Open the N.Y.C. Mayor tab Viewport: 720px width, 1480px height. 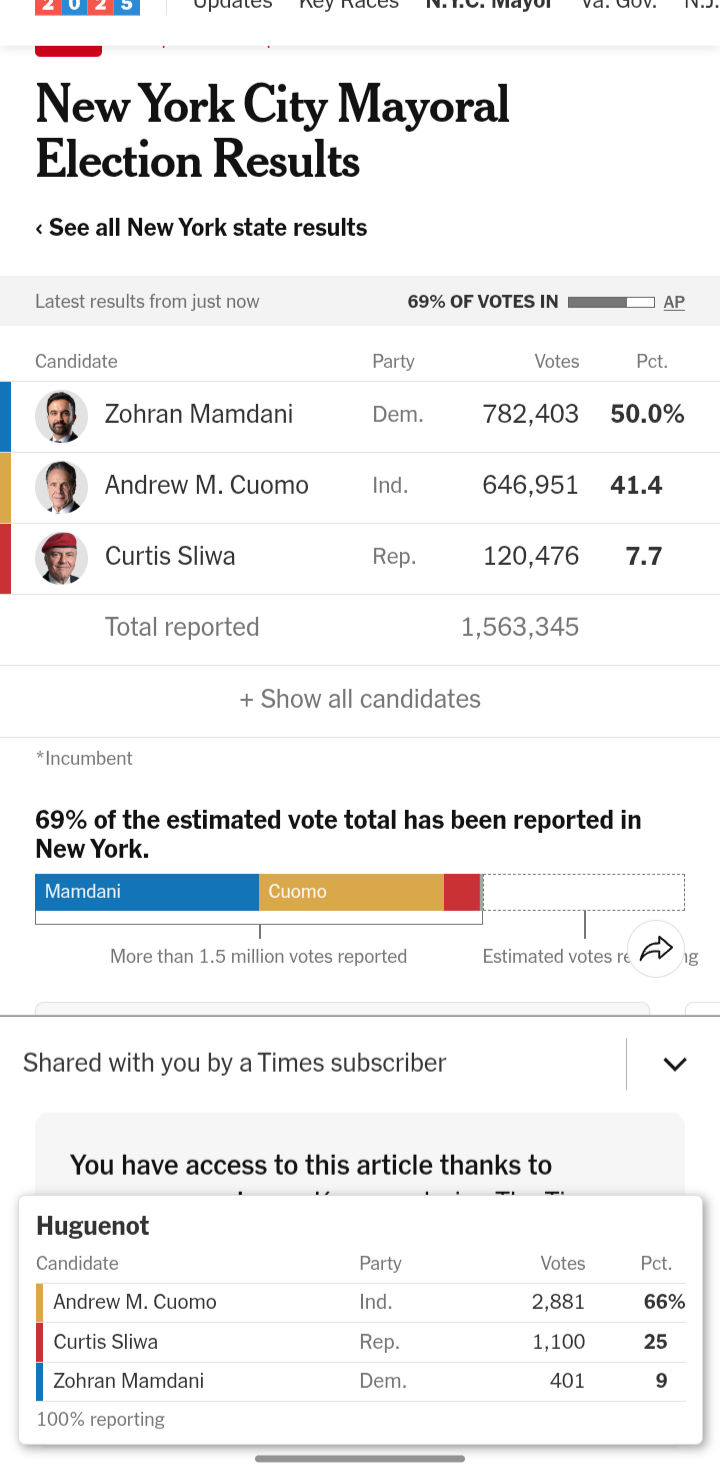click(x=489, y=5)
